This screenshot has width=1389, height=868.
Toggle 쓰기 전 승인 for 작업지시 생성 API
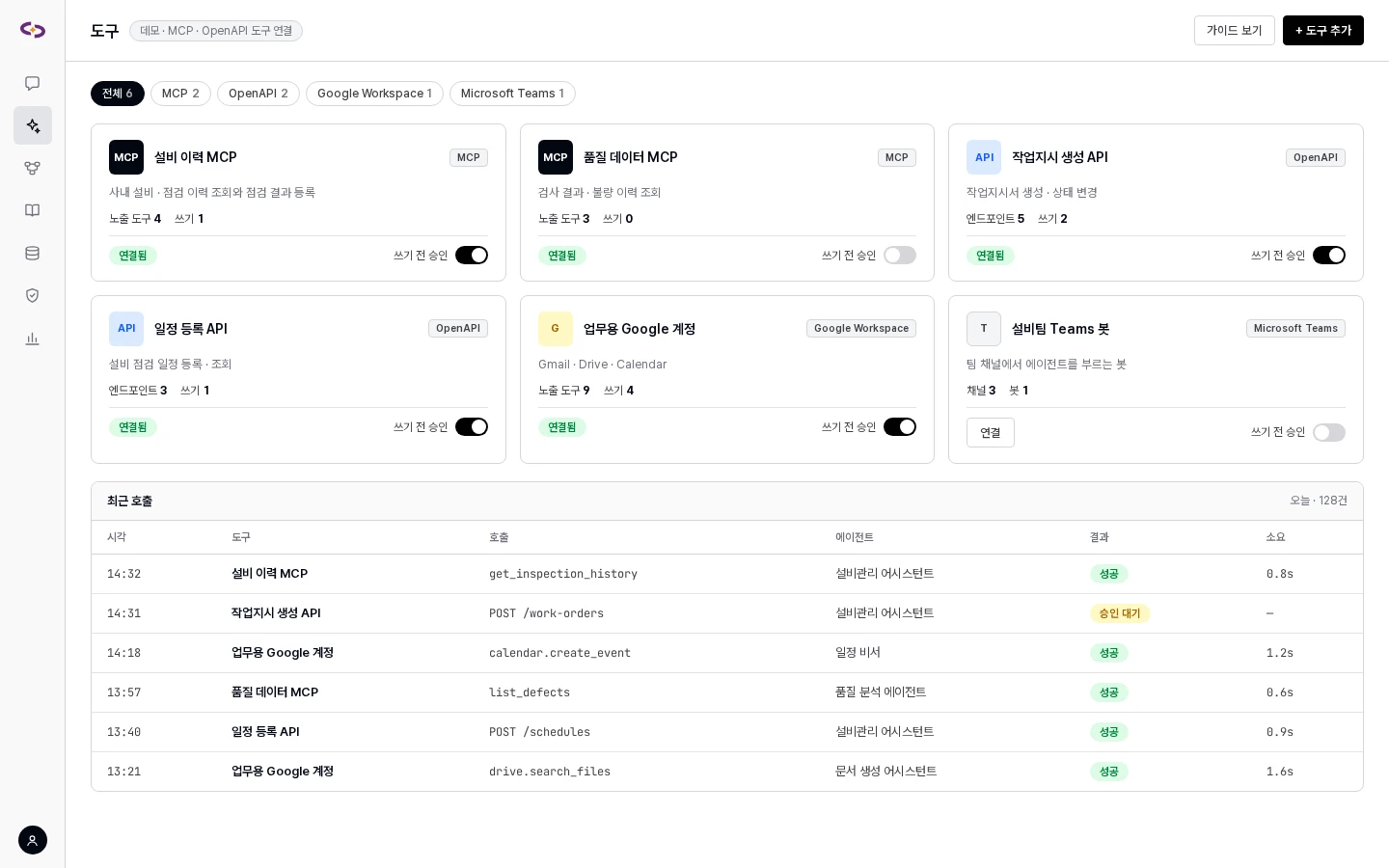[x=1329, y=256]
